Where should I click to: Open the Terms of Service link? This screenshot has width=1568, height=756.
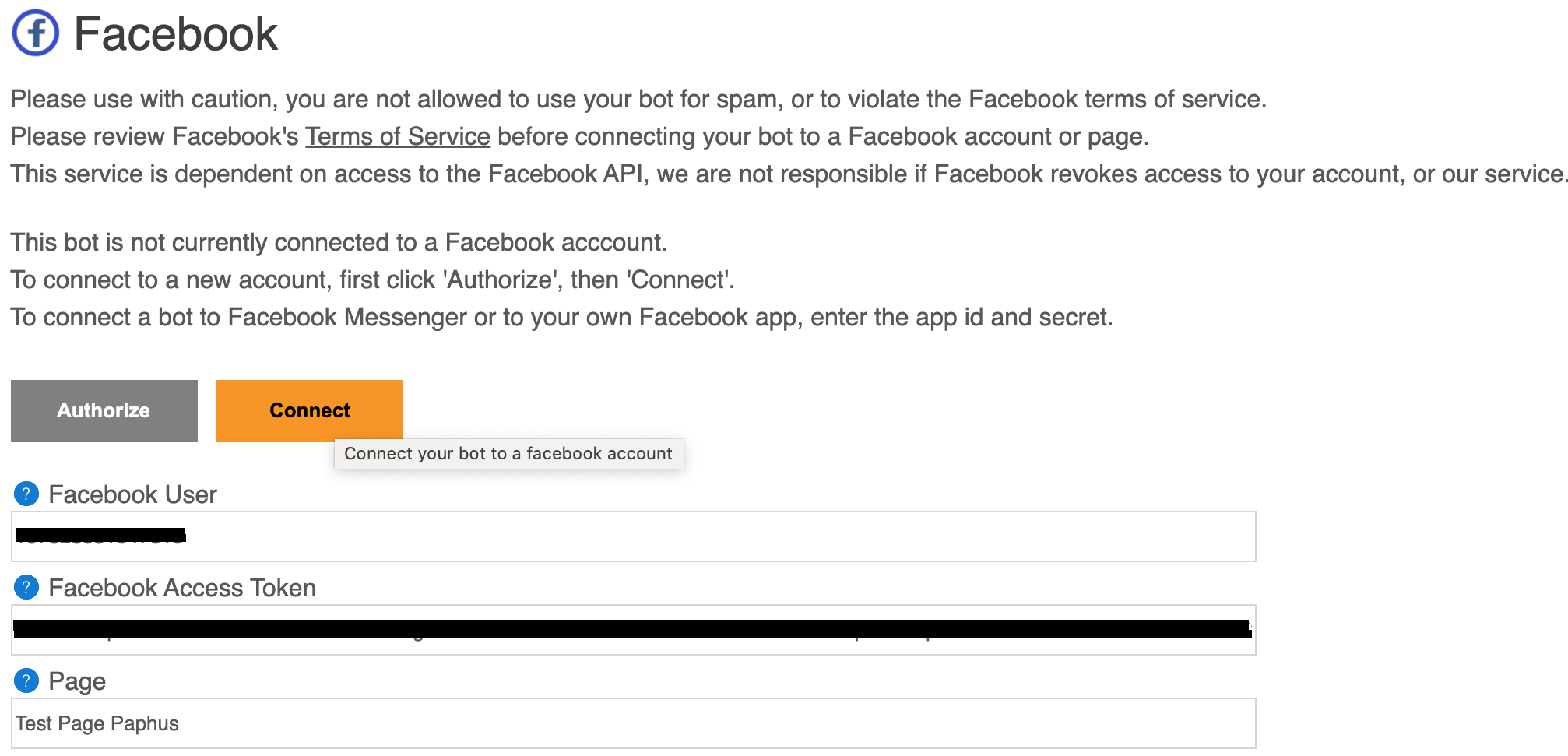397,136
